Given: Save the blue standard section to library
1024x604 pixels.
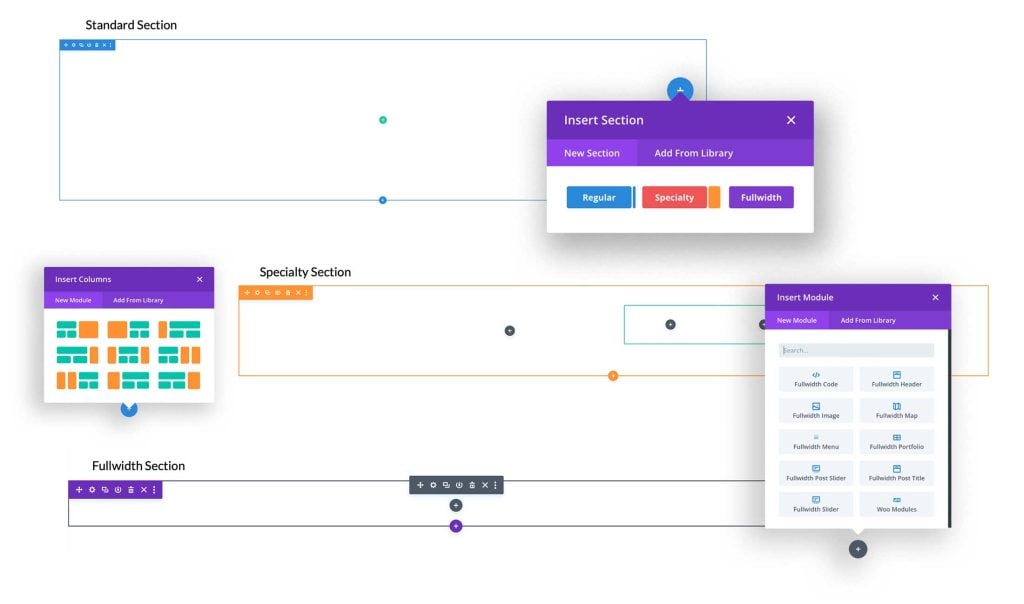Looking at the screenshot, I should coord(90,44).
